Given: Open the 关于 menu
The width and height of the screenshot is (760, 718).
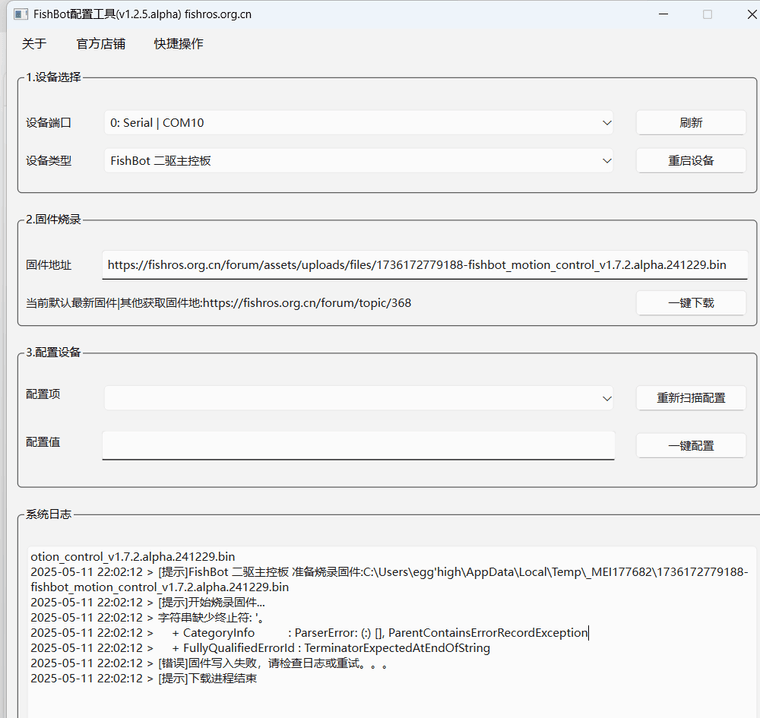Looking at the screenshot, I should click(34, 44).
